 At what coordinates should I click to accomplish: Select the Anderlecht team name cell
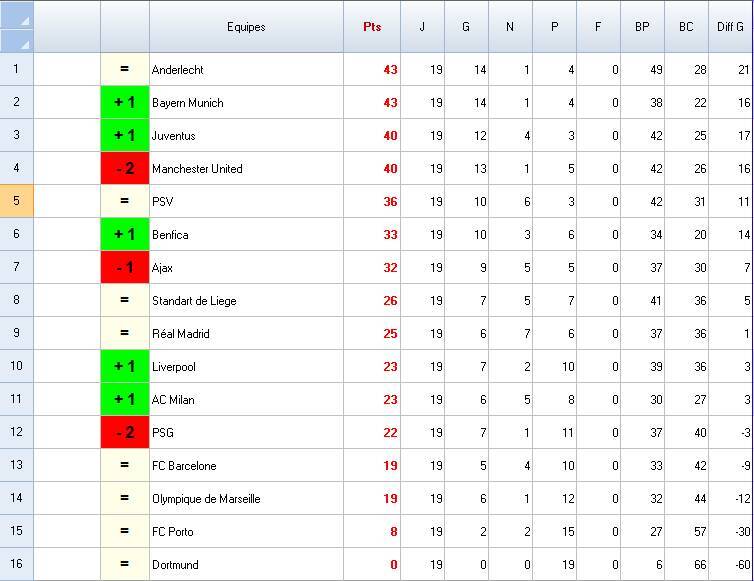[x=246, y=69]
